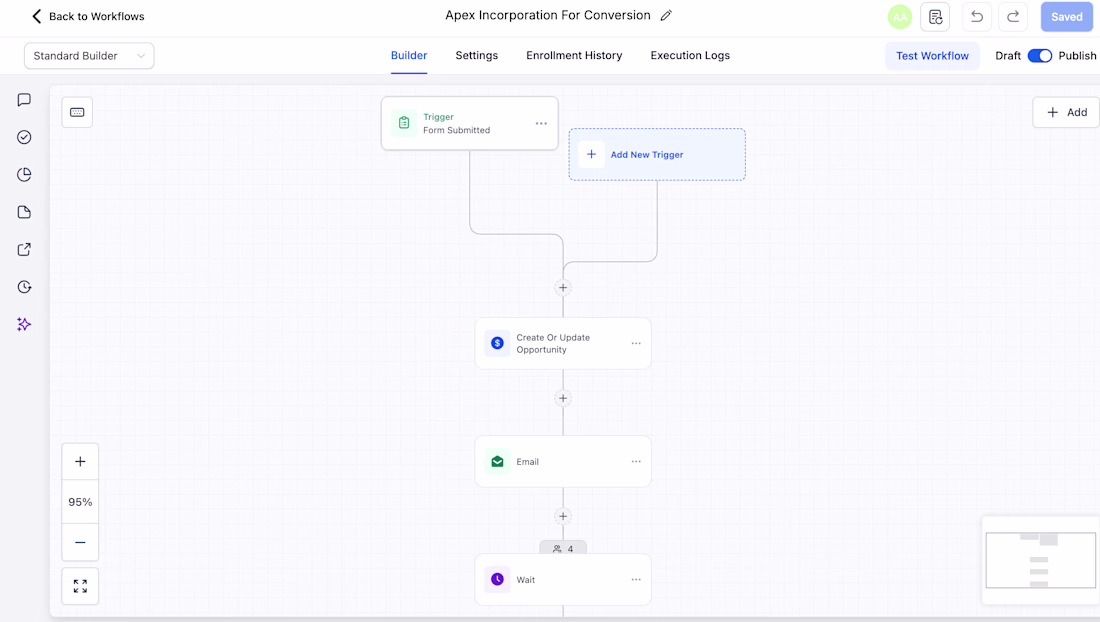1100x622 pixels.
Task: Click the redo arrow icon
Action: click(1013, 17)
